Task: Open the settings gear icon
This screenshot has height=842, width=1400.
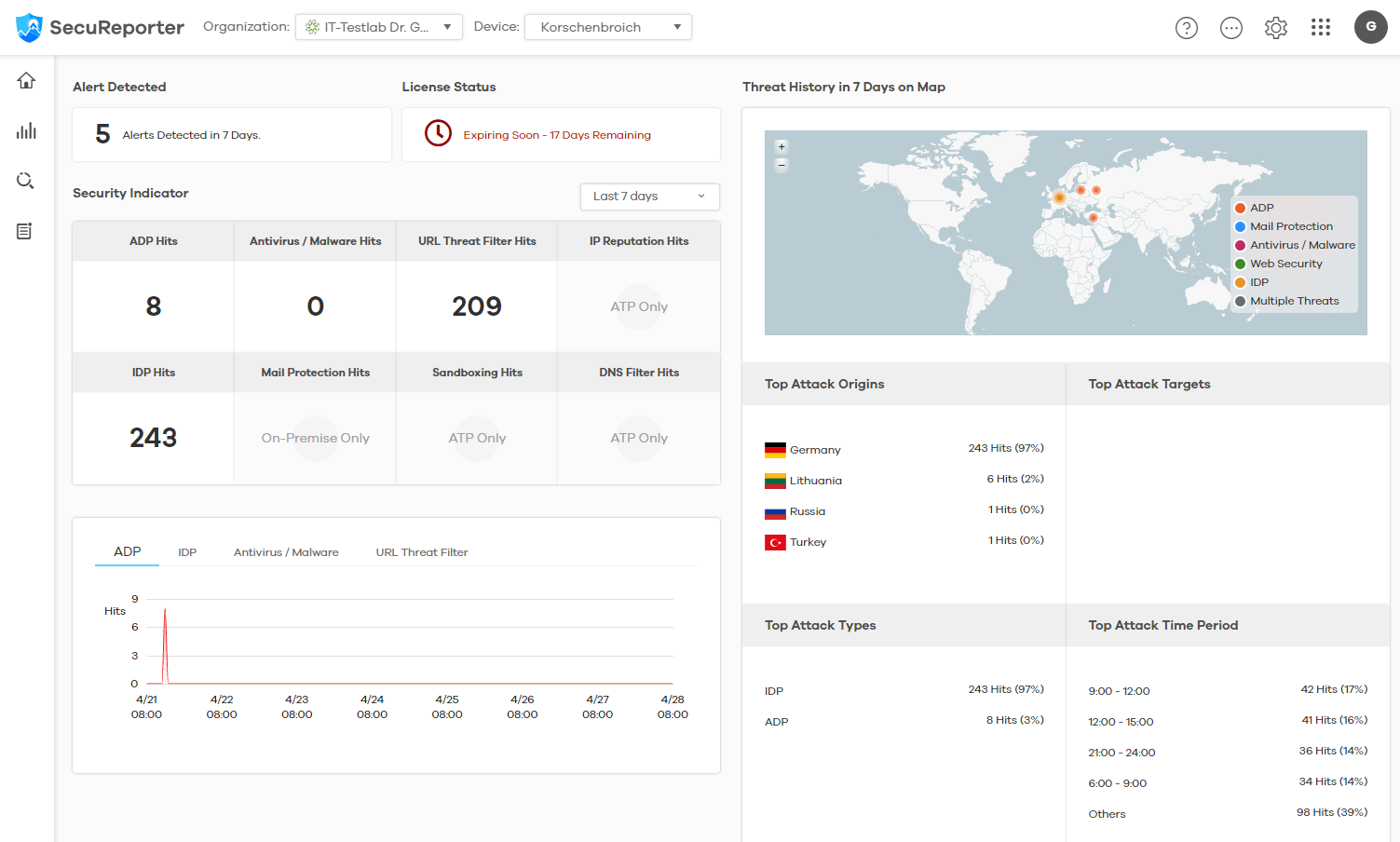Action: (x=1275, y=28)
